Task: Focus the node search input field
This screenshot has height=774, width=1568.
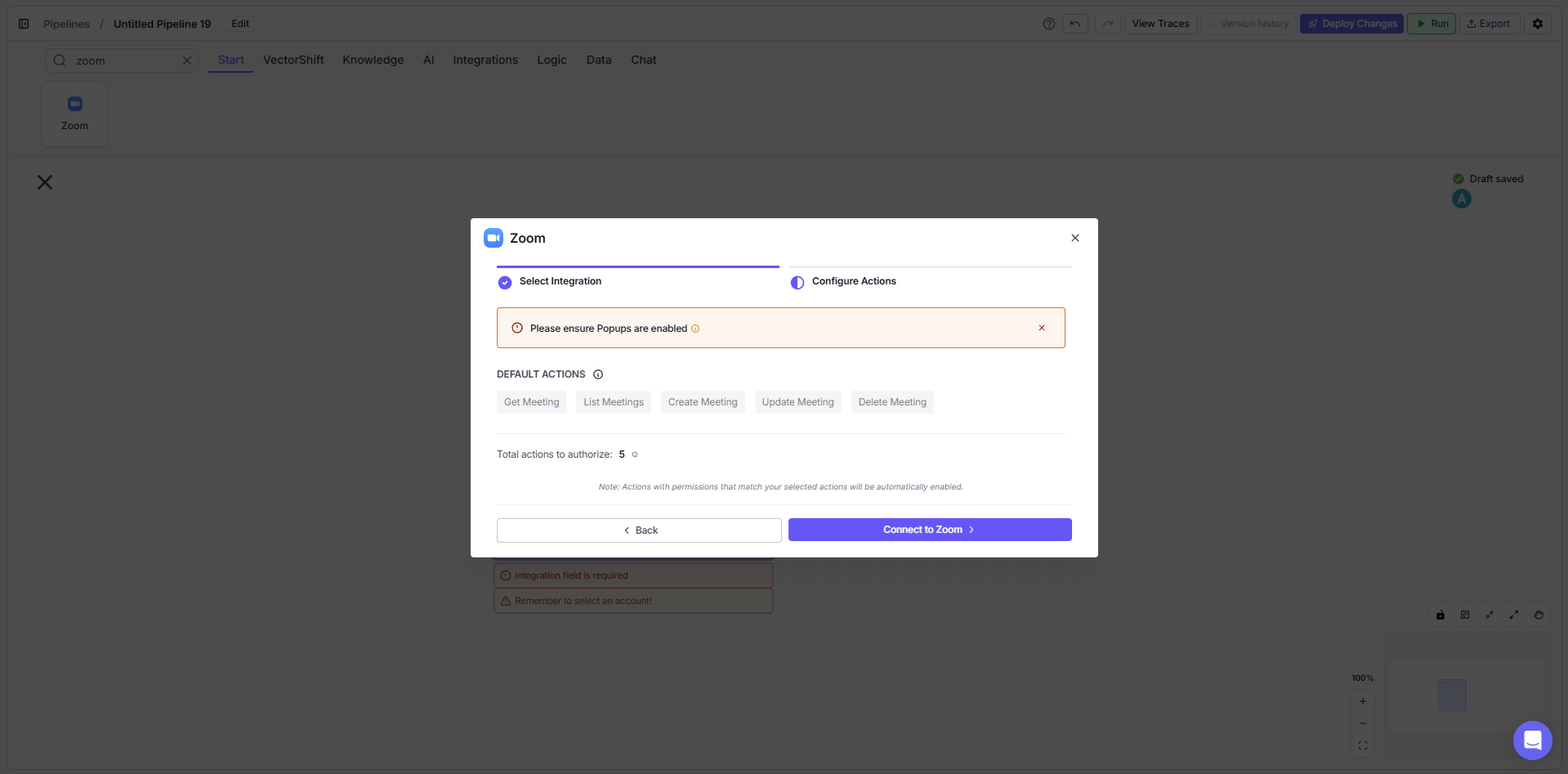Action: (x=123, y=60)
